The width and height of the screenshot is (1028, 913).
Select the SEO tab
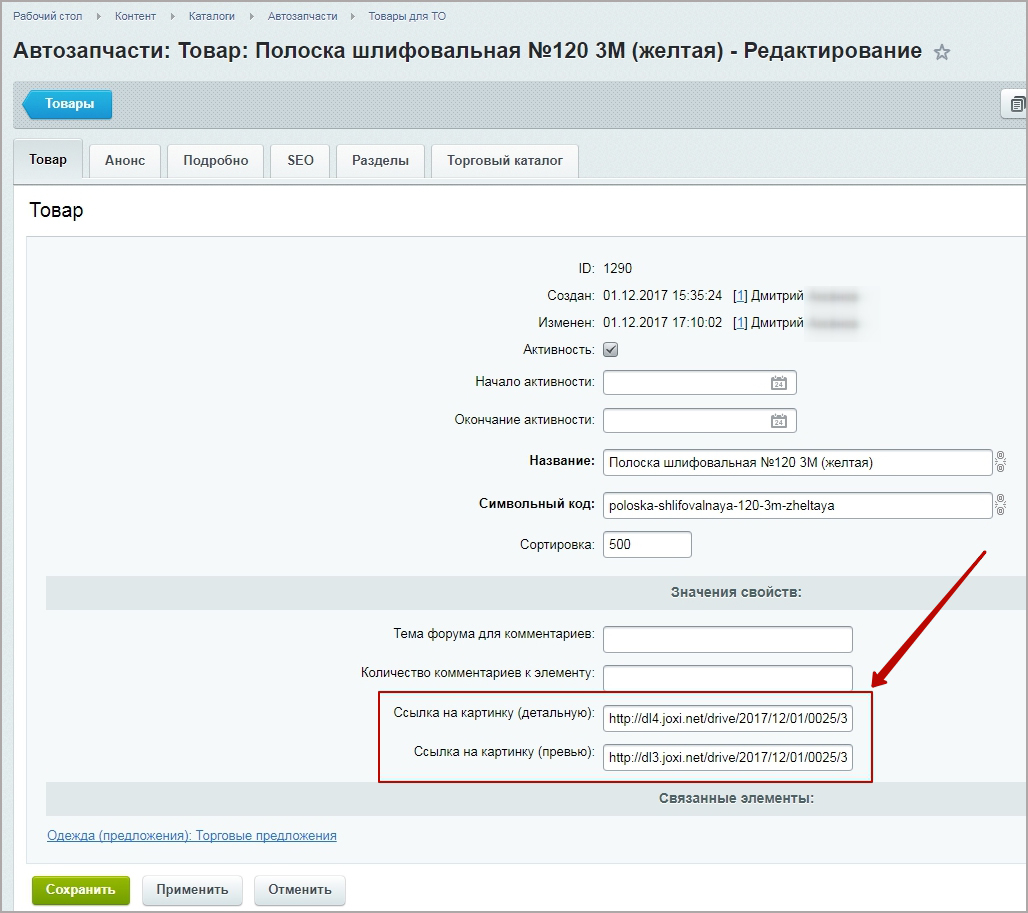tap(300, 161)
